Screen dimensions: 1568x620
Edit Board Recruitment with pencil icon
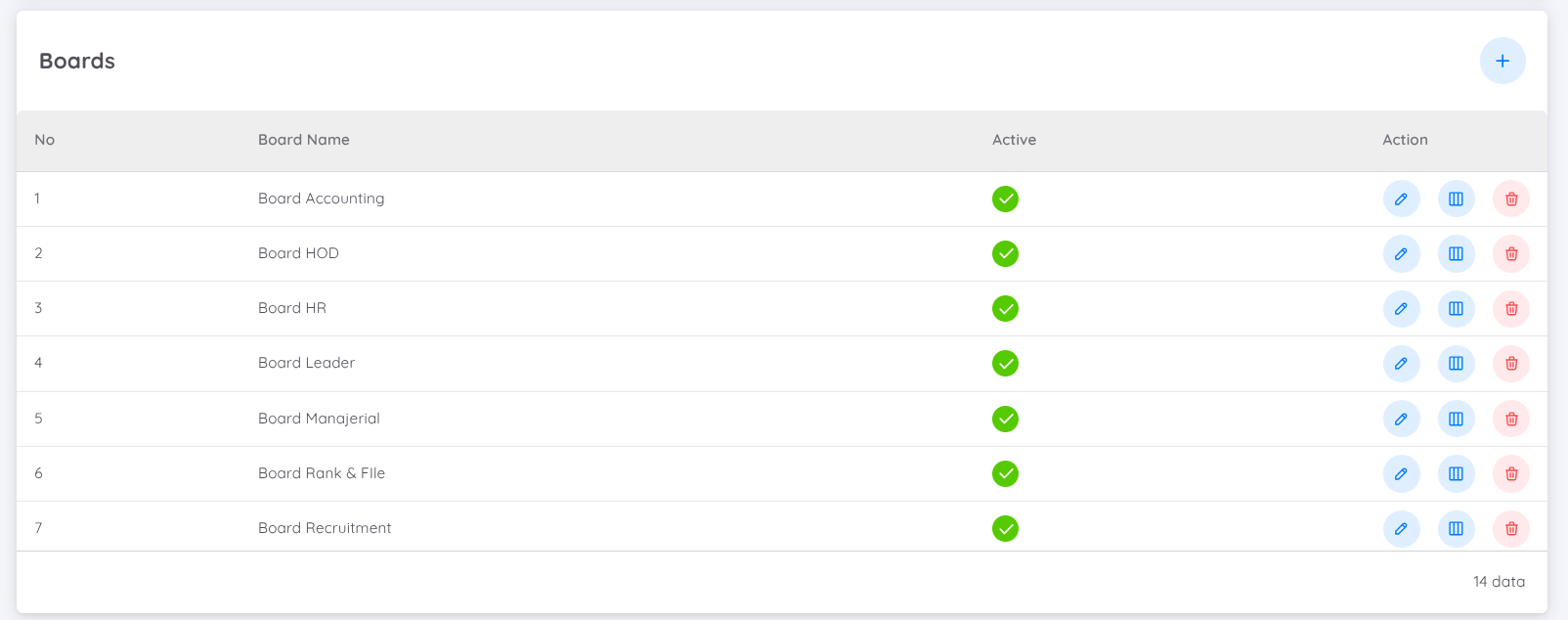click(x=1401, y=529)
